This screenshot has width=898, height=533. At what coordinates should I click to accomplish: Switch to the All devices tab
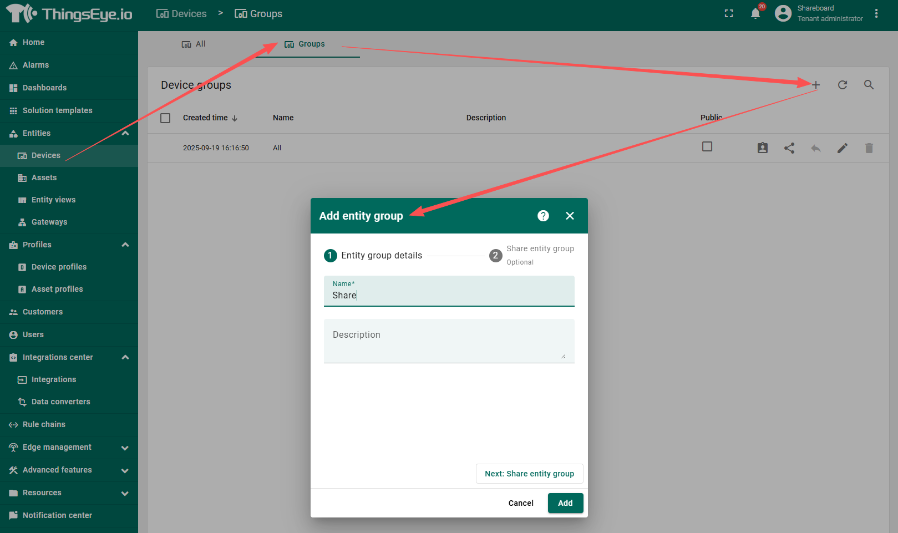(194, 44)
